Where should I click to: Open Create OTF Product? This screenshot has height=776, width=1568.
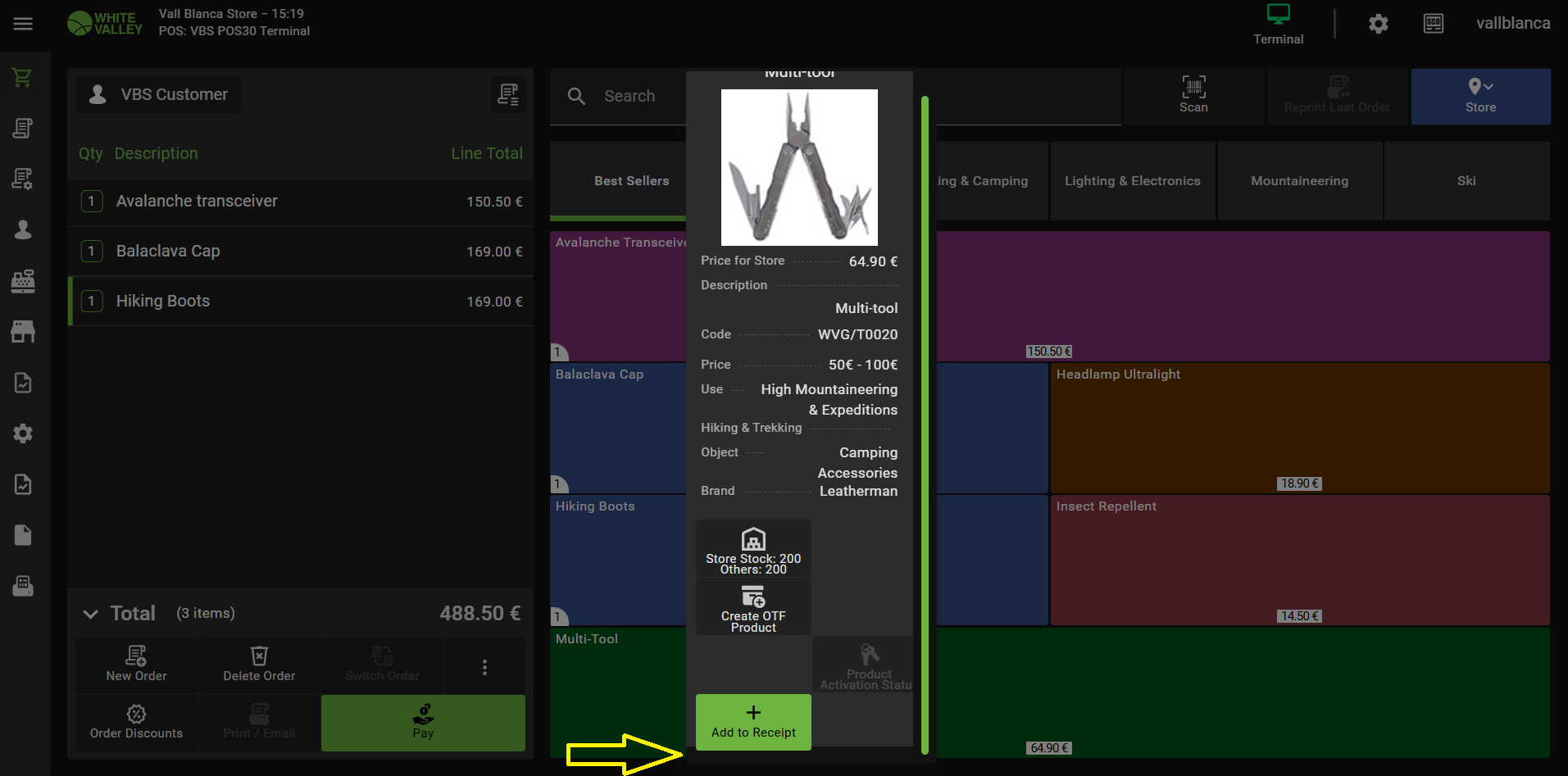753,607
